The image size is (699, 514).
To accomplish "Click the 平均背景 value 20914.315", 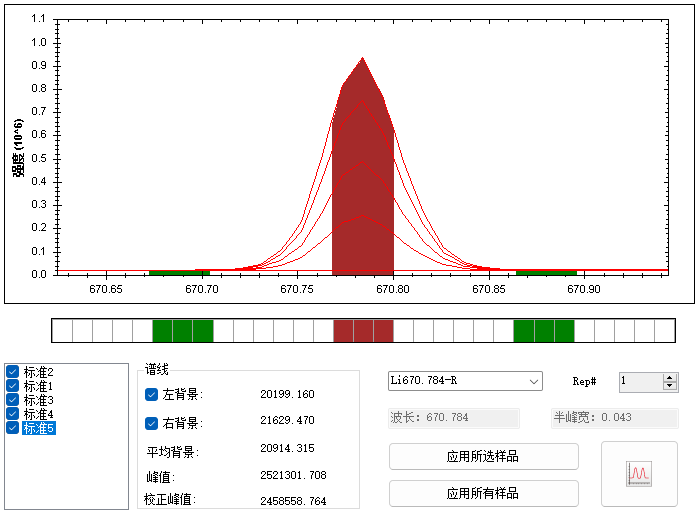I will 288,448.
